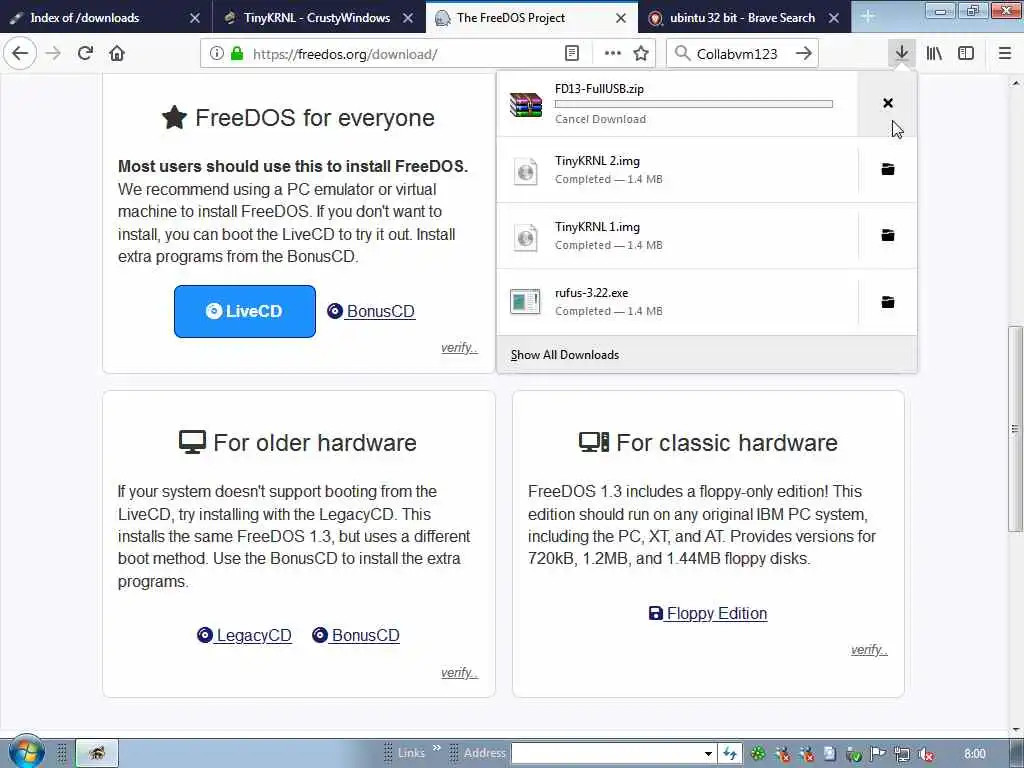
Task: Open the Windows Start orb
Action: 26,752
